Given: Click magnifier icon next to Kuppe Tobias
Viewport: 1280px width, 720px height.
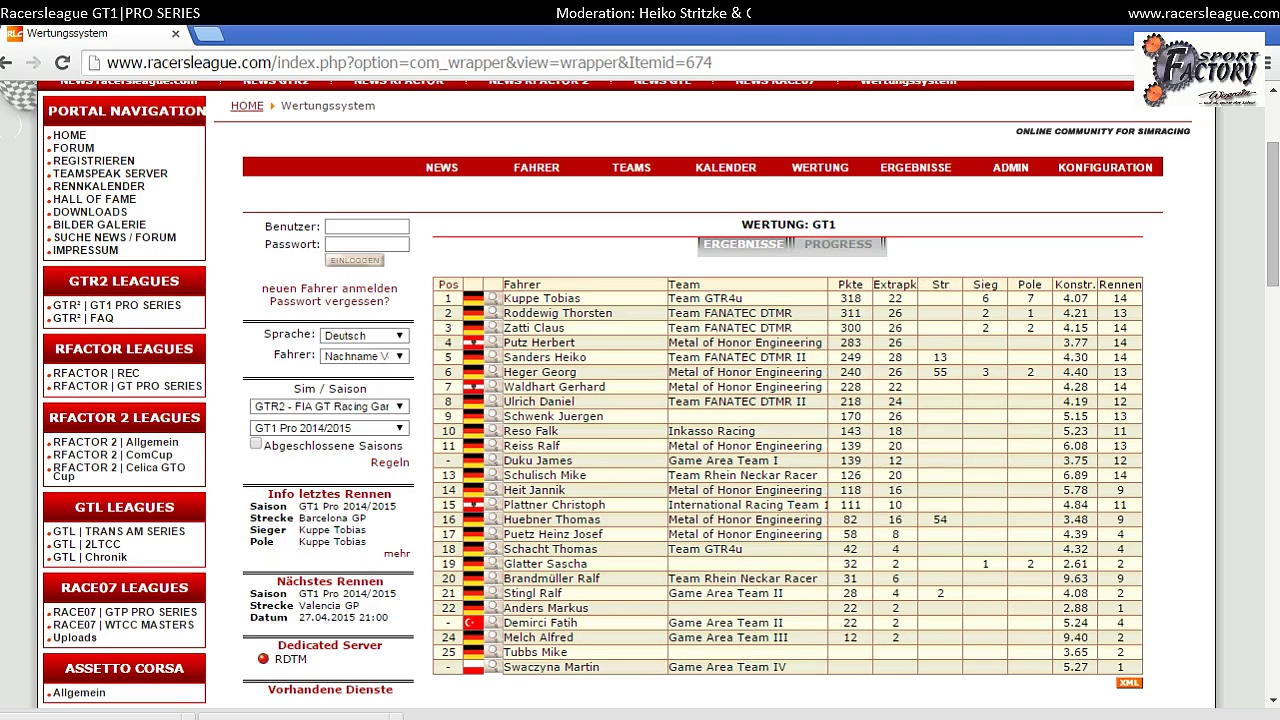Looking at the screenshot, I should click(492, 298).
